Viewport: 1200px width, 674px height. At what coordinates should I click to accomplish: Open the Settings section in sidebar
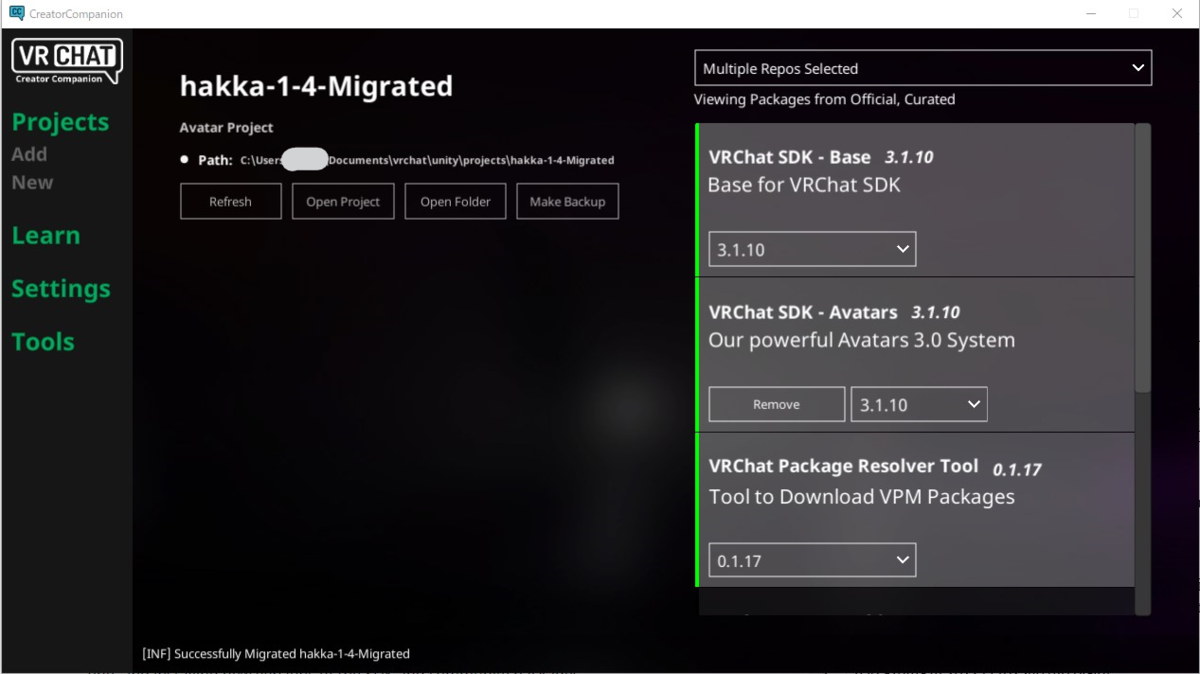pos(61,288)
